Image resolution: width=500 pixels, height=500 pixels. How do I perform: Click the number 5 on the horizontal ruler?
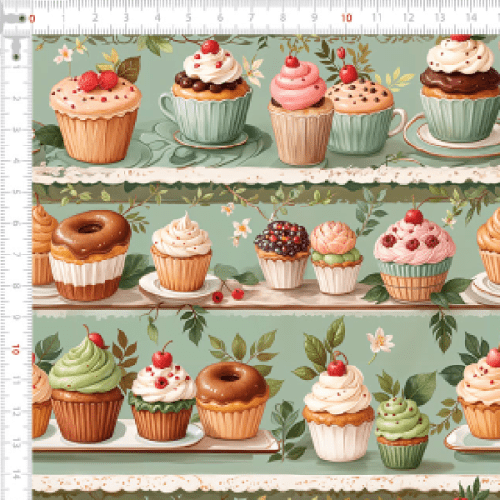point(189,18)
